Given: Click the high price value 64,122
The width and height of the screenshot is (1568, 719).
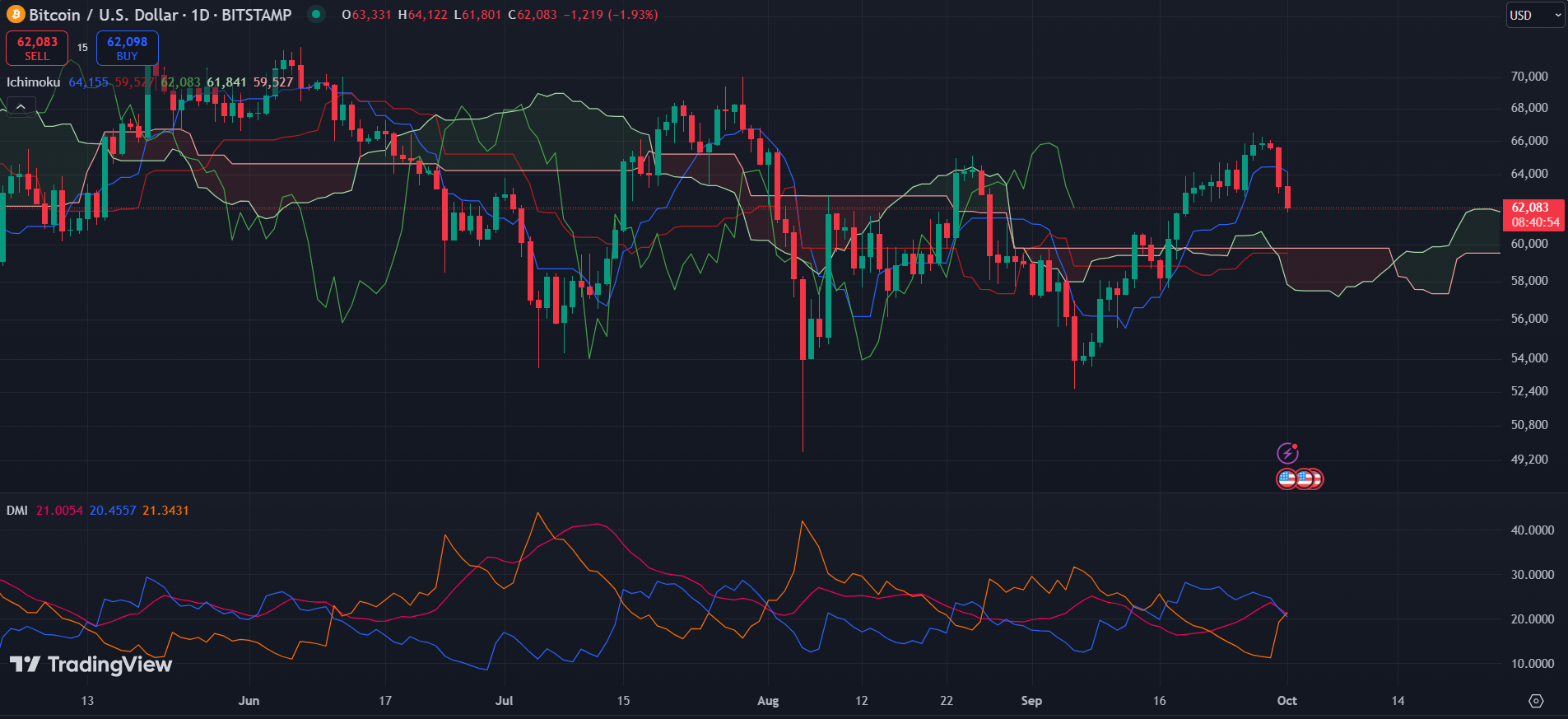Looking at the screenshot, I should tap(428, 15).
